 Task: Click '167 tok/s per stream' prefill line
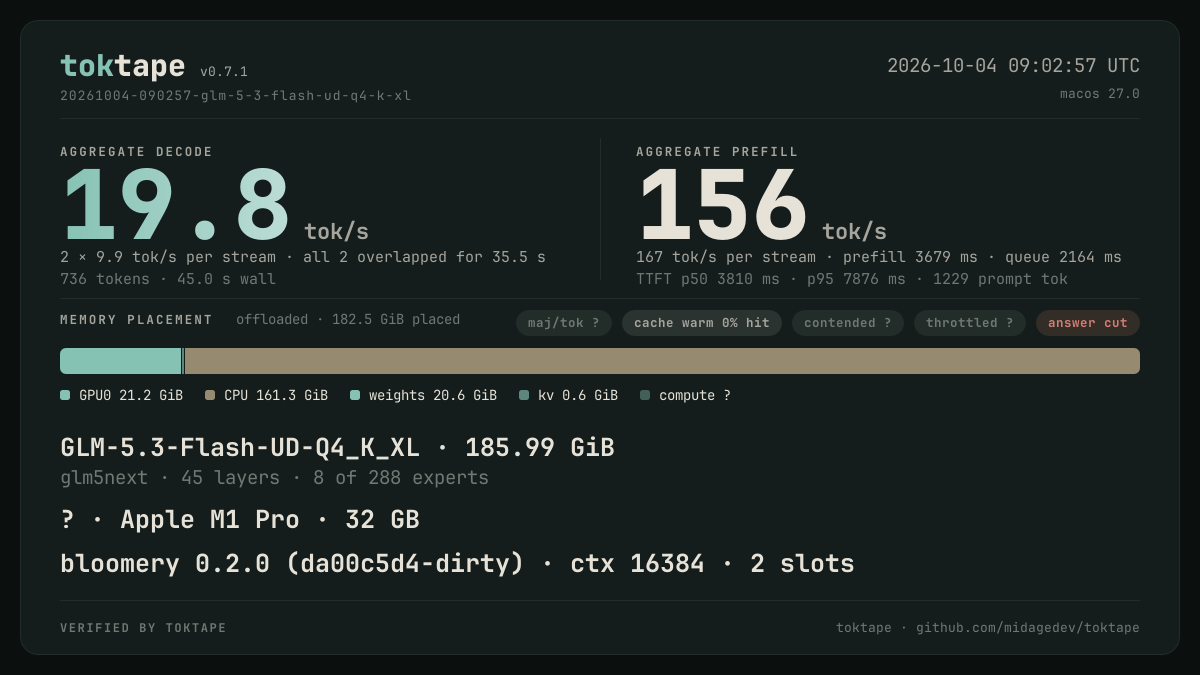(x=878, y=257)
